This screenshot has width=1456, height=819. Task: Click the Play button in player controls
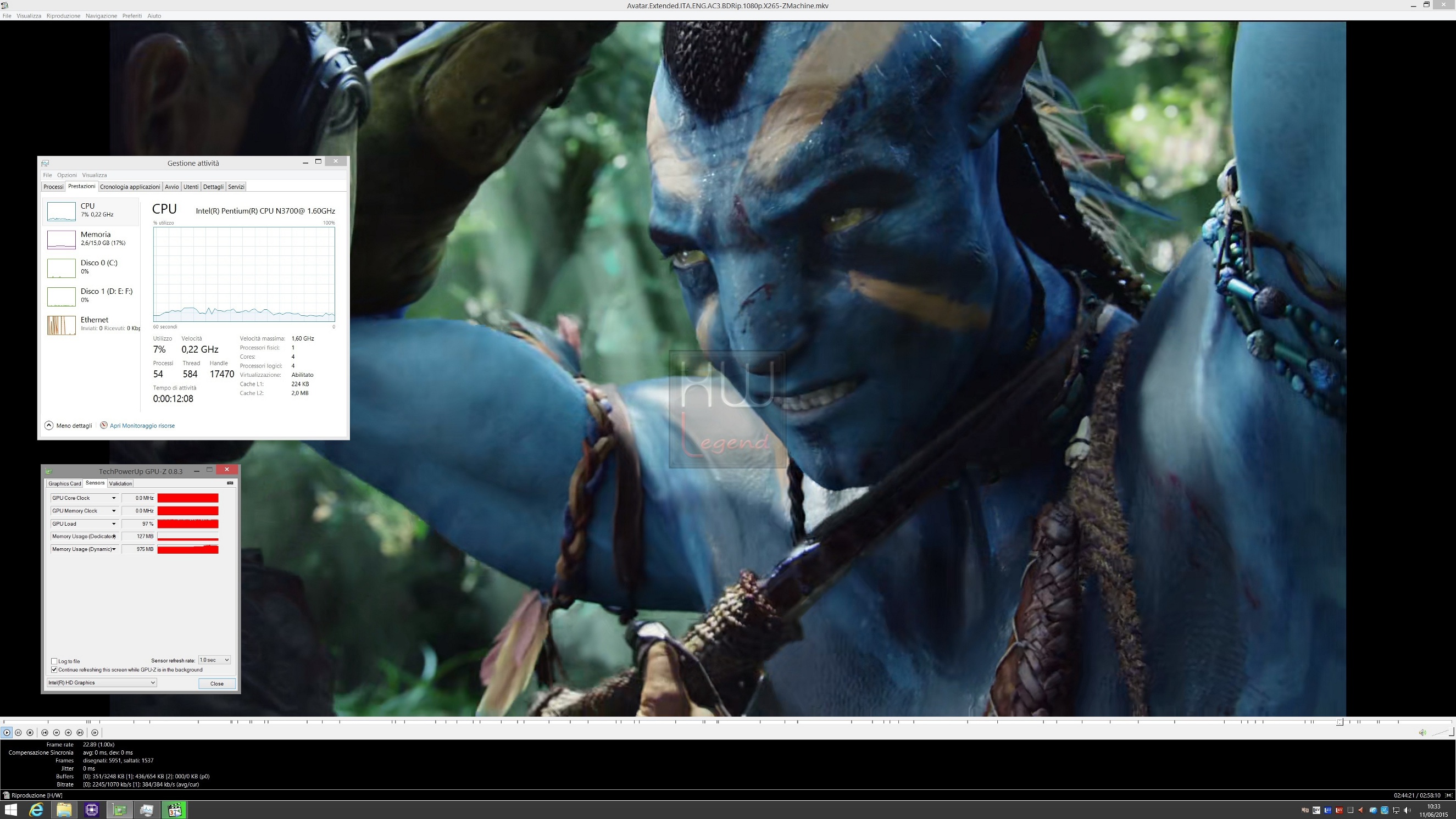tap(7, 733)
